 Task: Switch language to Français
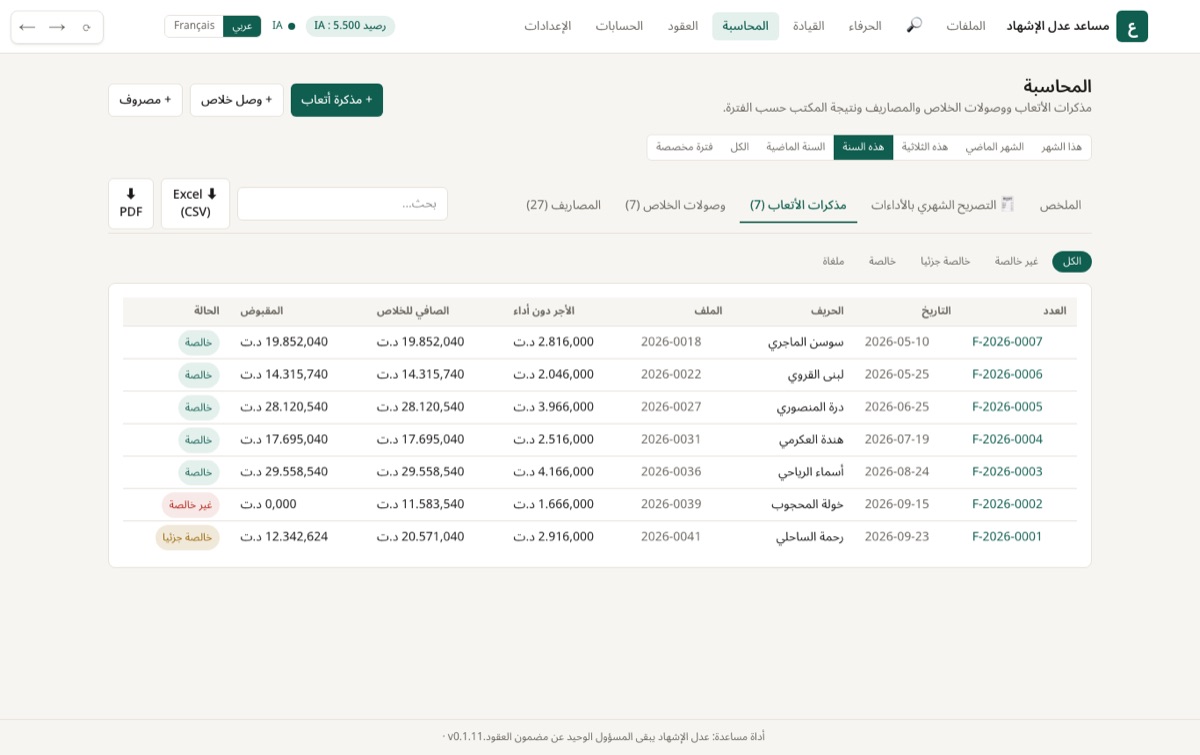coord(194,26)
